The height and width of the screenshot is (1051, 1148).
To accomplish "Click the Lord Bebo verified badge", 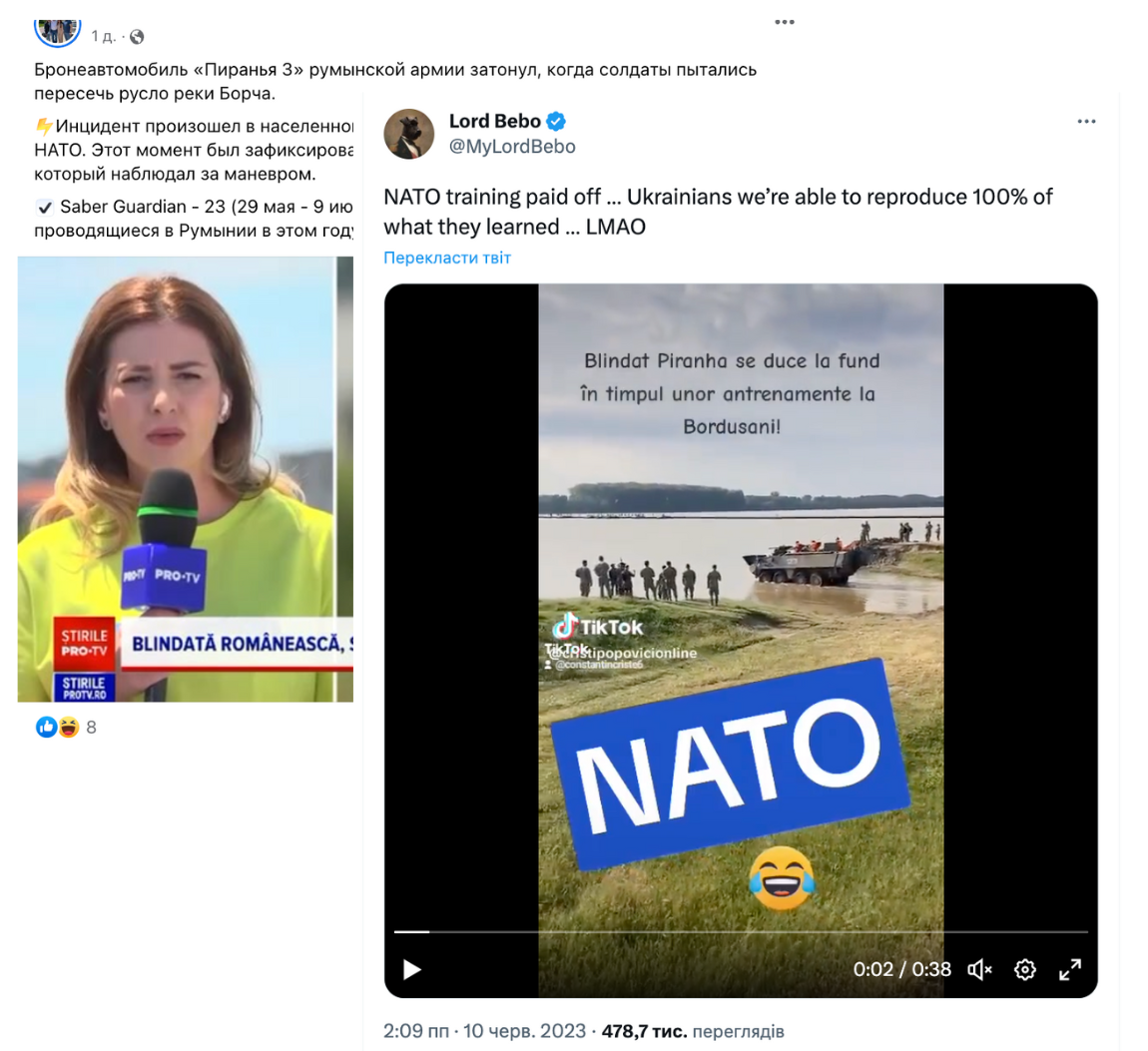I will point(556,122).
